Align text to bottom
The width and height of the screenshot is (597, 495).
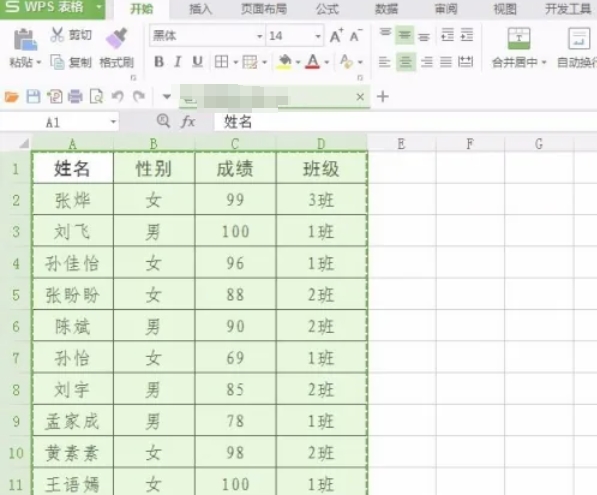(424, 36)
